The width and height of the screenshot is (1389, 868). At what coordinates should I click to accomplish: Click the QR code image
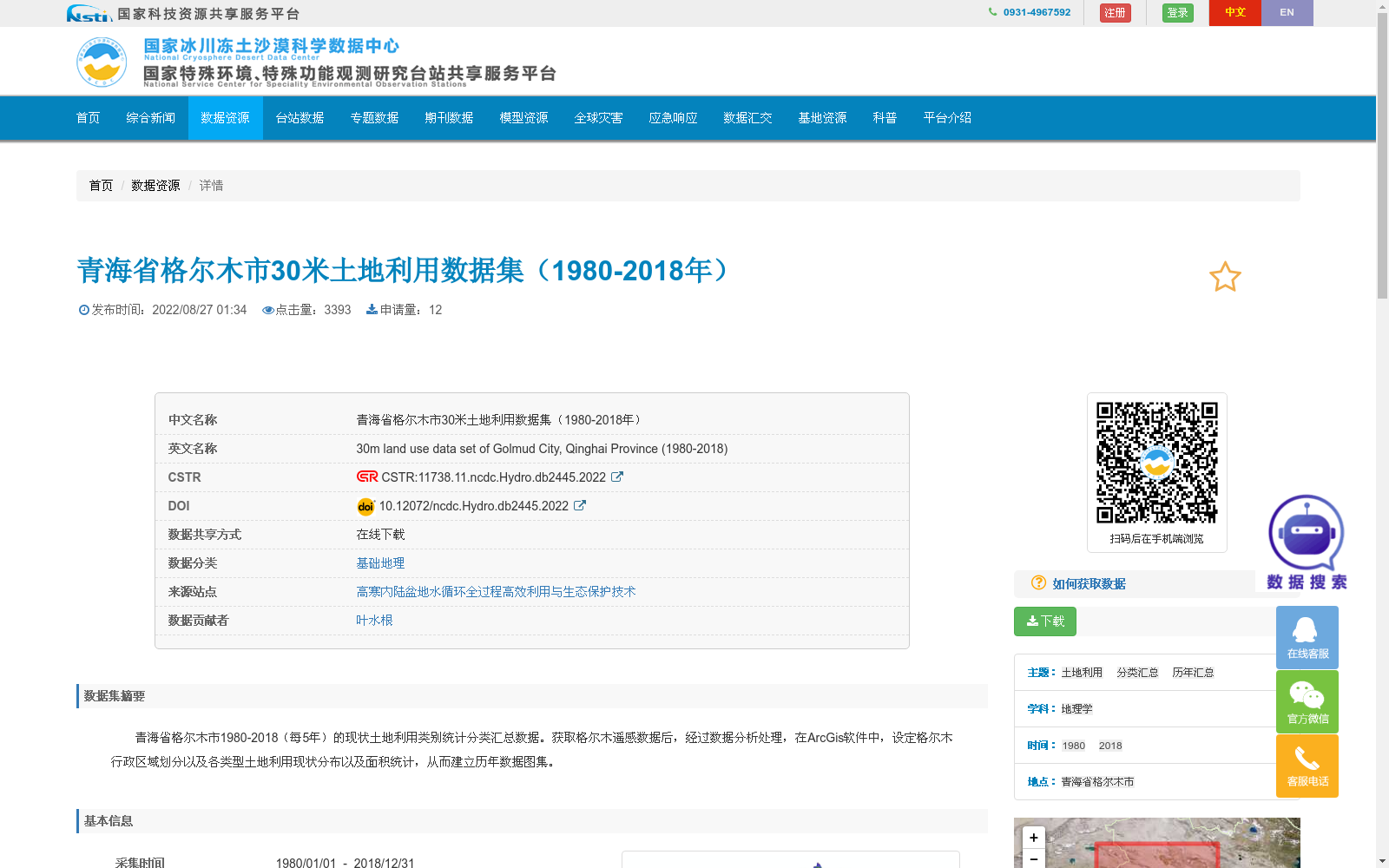(x=1156, y=463)
